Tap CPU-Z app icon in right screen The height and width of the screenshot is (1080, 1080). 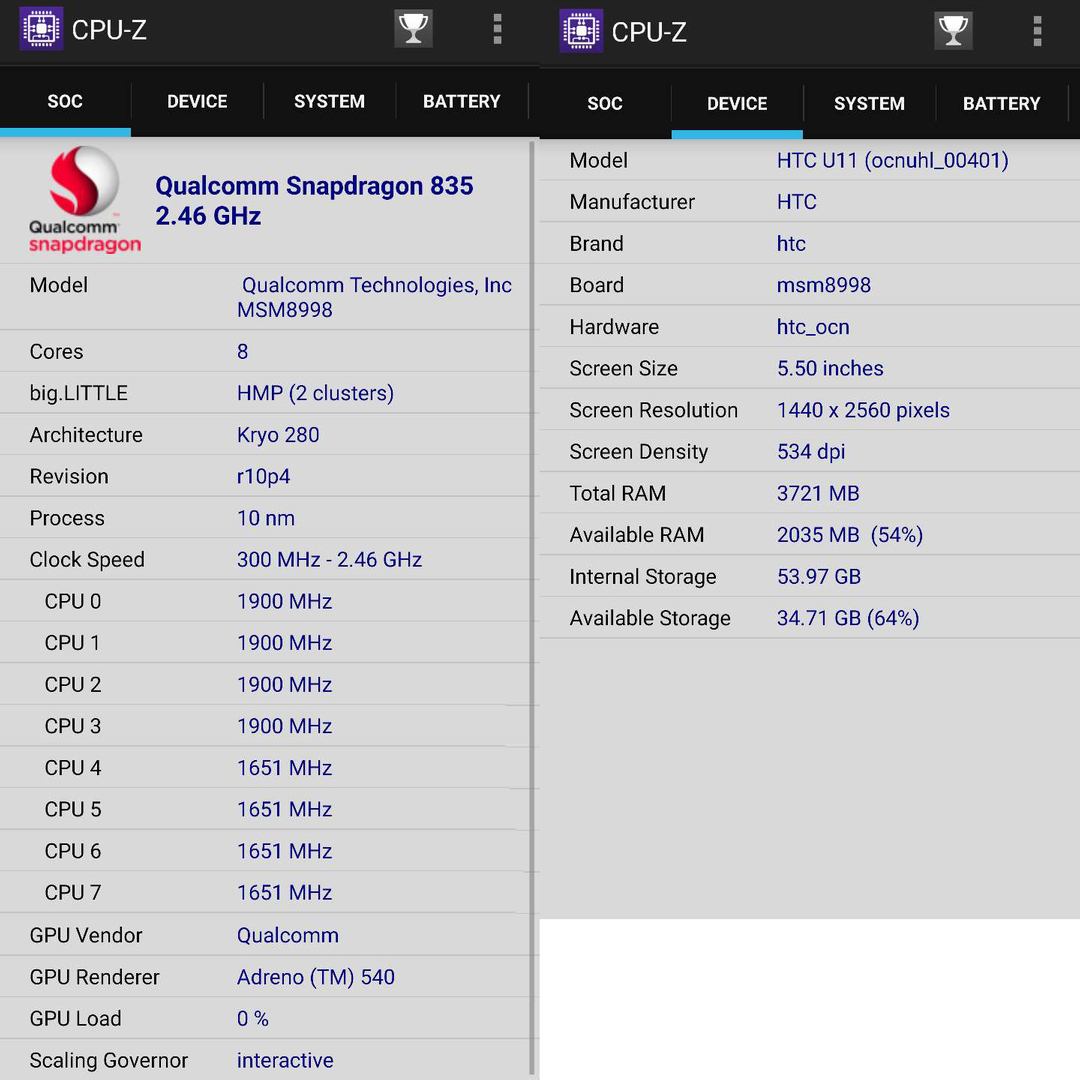(581, 31)
